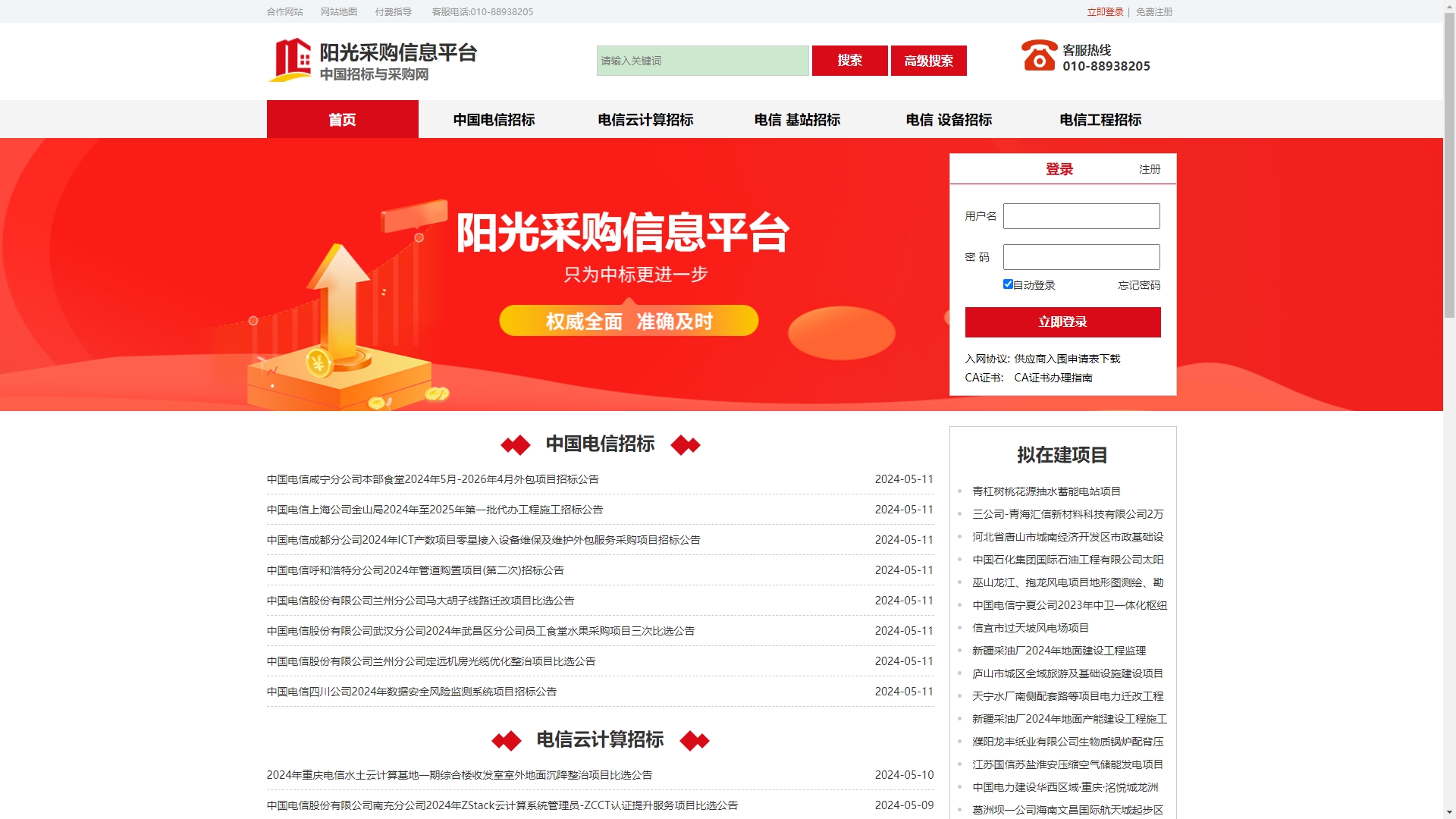
Task: Open 2024年重庆电信水土云计算基地 notice
Action: (459, 775)
